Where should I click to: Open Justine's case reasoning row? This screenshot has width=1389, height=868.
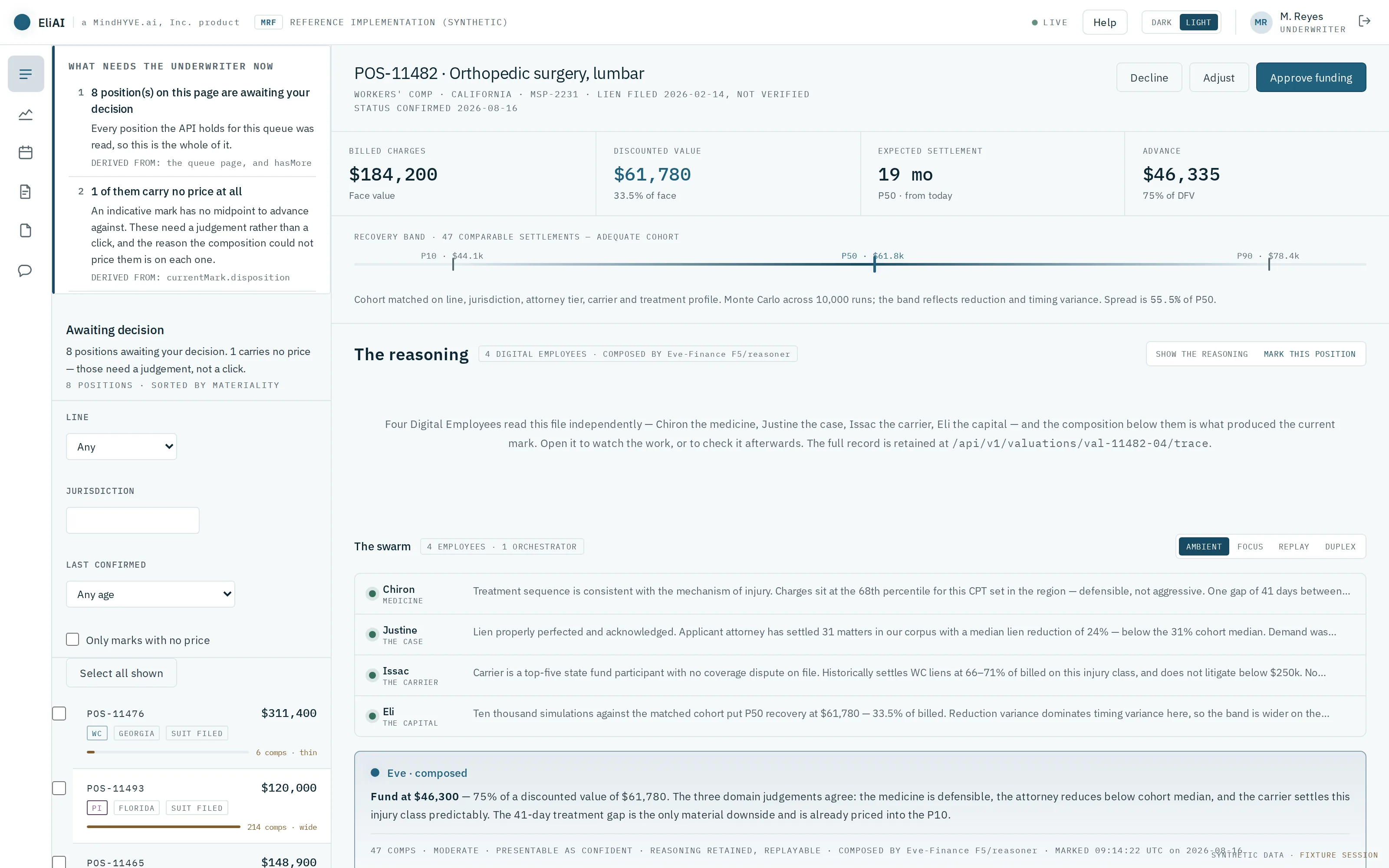tap(860, 635)
